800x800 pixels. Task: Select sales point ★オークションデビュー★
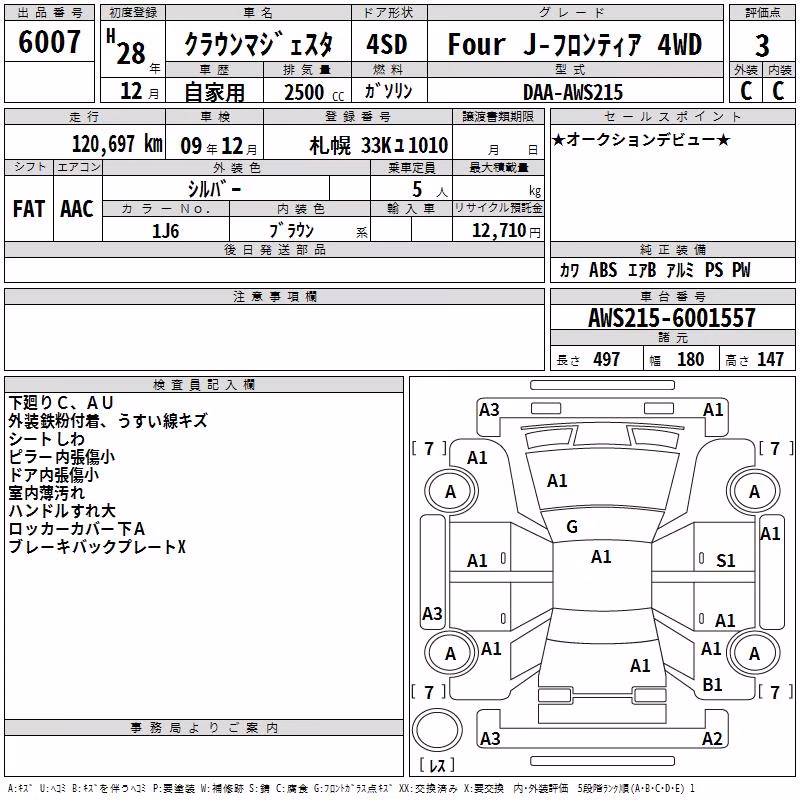tap(641, 139)
